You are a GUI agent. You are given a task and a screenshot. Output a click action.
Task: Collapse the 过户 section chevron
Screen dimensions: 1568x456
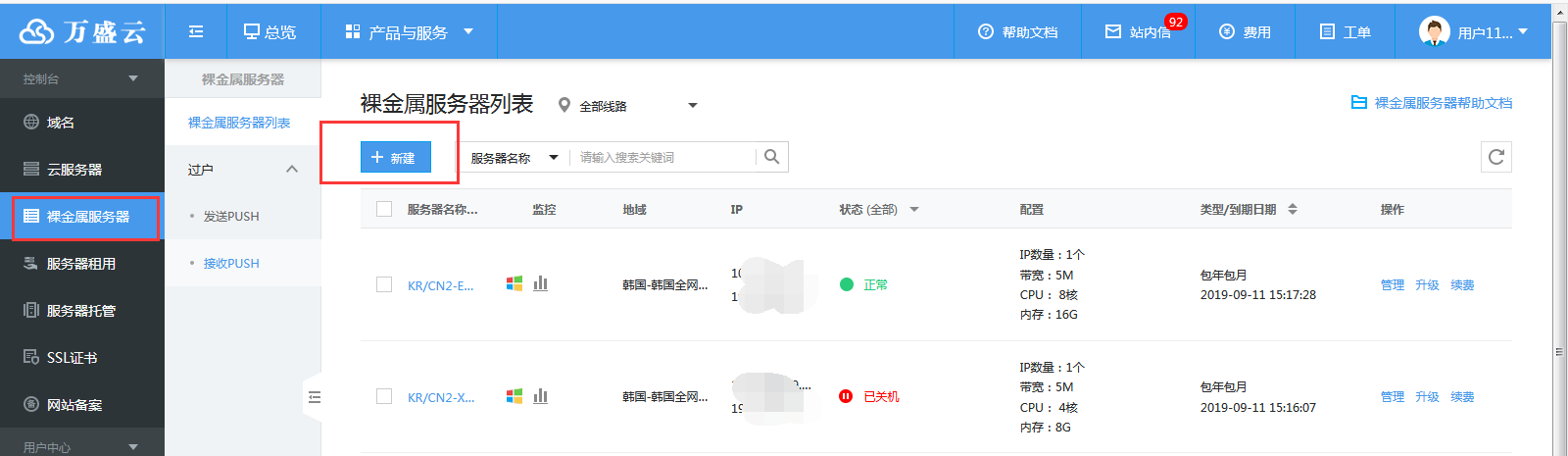click(291, 169)
